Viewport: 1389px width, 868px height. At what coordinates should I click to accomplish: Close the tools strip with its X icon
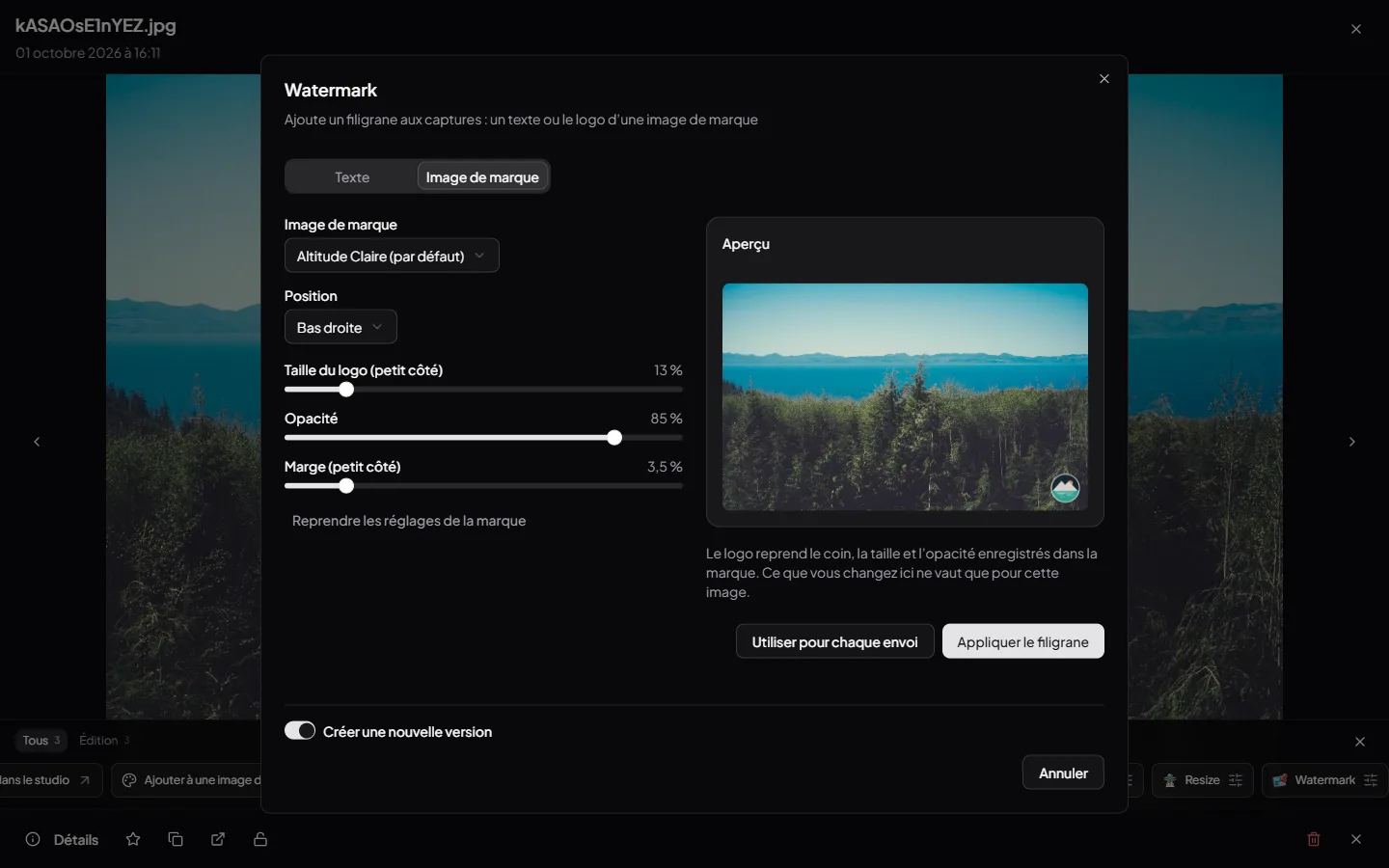click(1360, 742)
